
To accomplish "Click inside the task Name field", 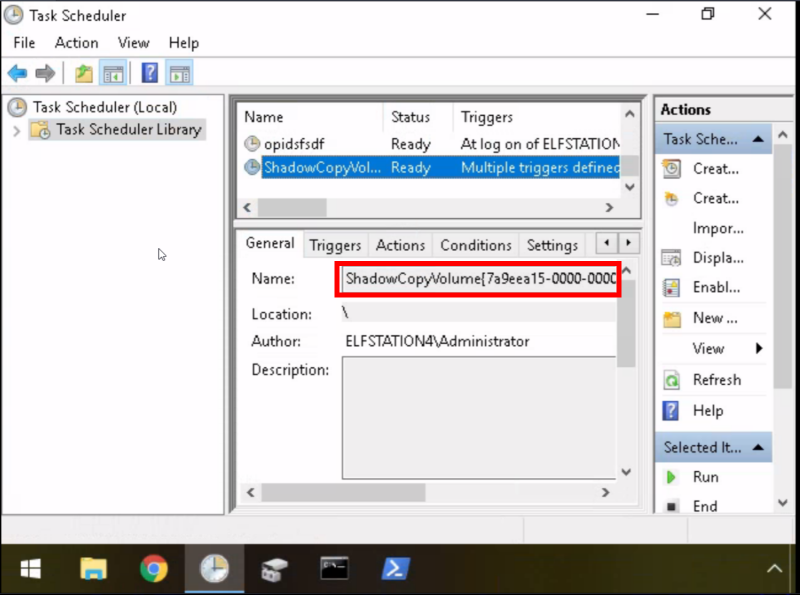I will (x=478, y=279).
